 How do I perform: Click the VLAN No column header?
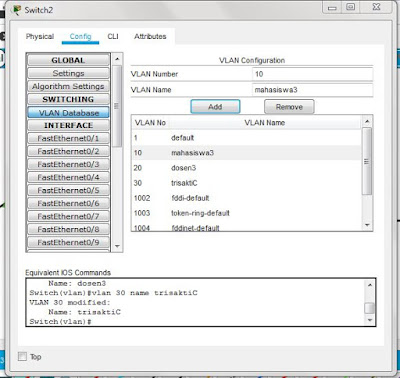150,123
